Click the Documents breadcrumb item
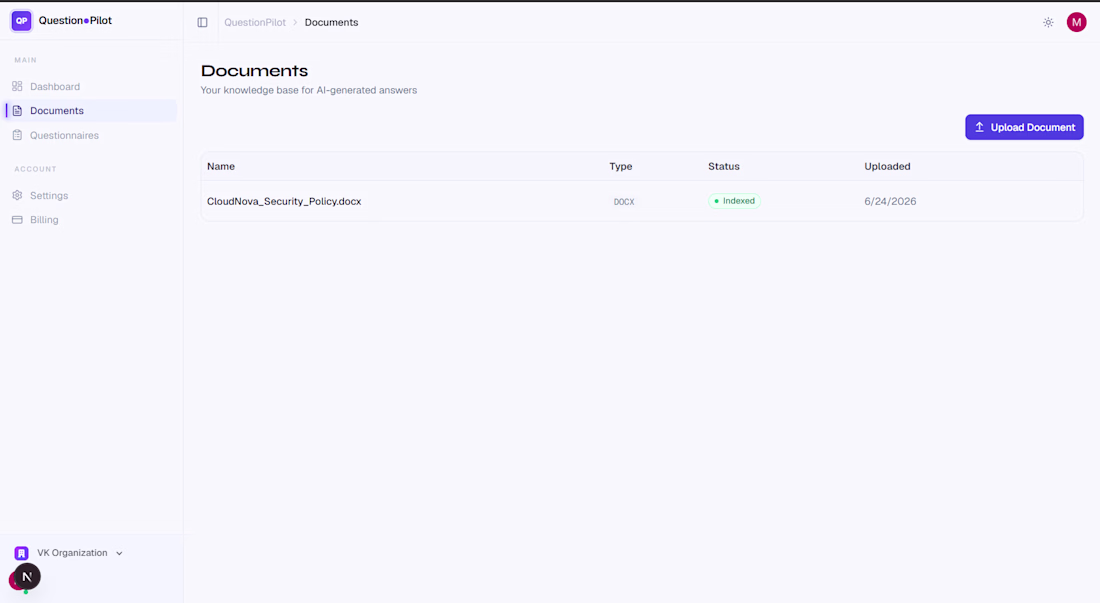This screenshot has height=603, width=1100. click(331, 22)
